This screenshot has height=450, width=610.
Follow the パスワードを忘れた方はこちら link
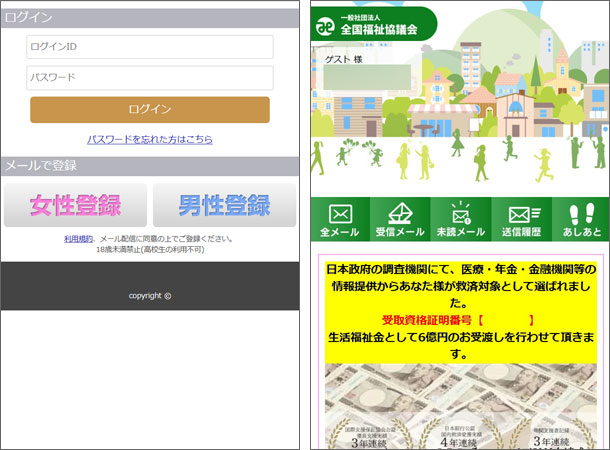coord(150,140)
